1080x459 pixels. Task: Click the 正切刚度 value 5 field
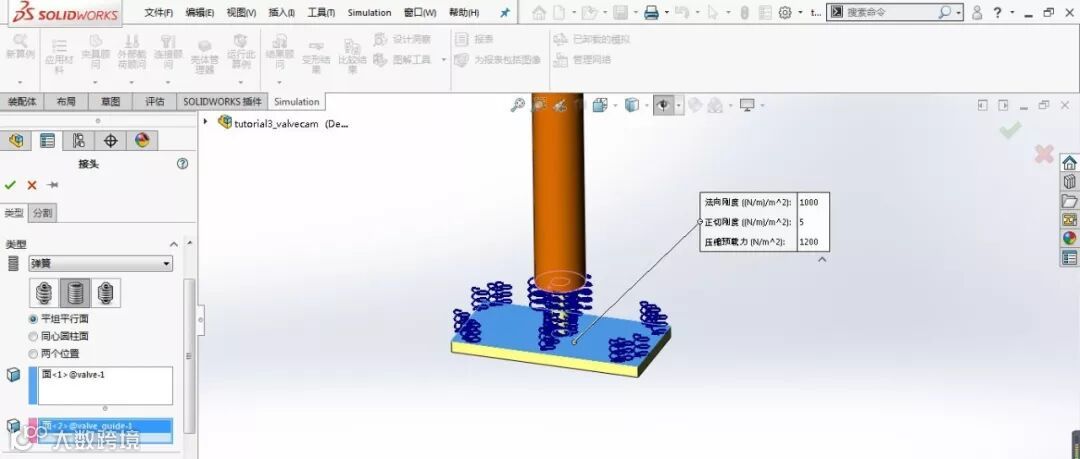pyautogui.click(x=813, y=222)
